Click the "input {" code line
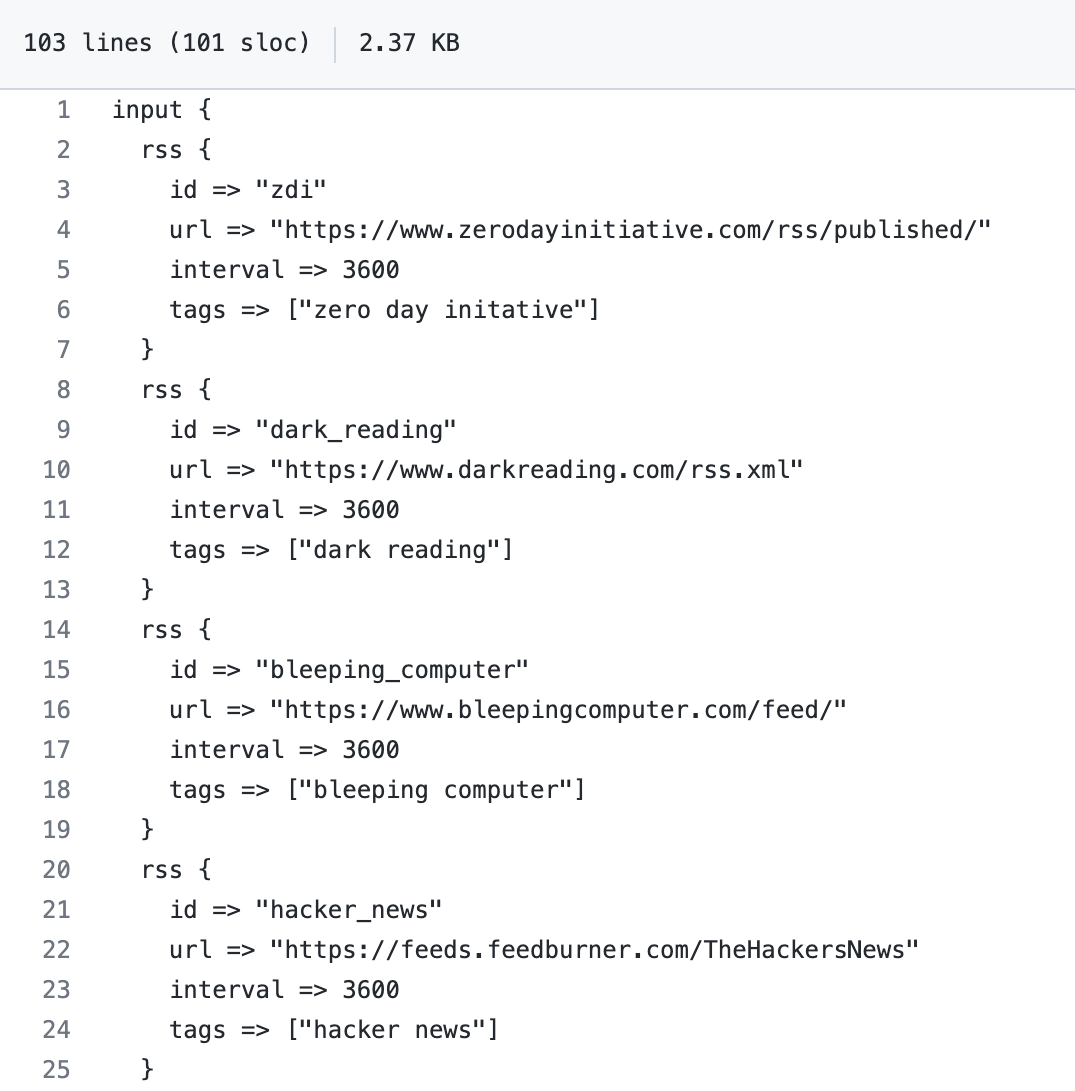This screenshot has width=1075, height=1091. point(161,110)
